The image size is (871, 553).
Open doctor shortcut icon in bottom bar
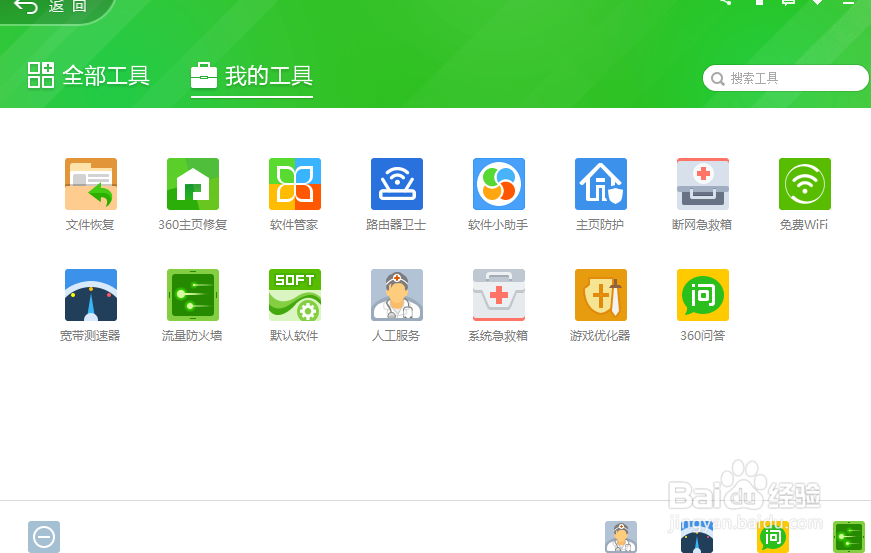(x=621, y=537)
